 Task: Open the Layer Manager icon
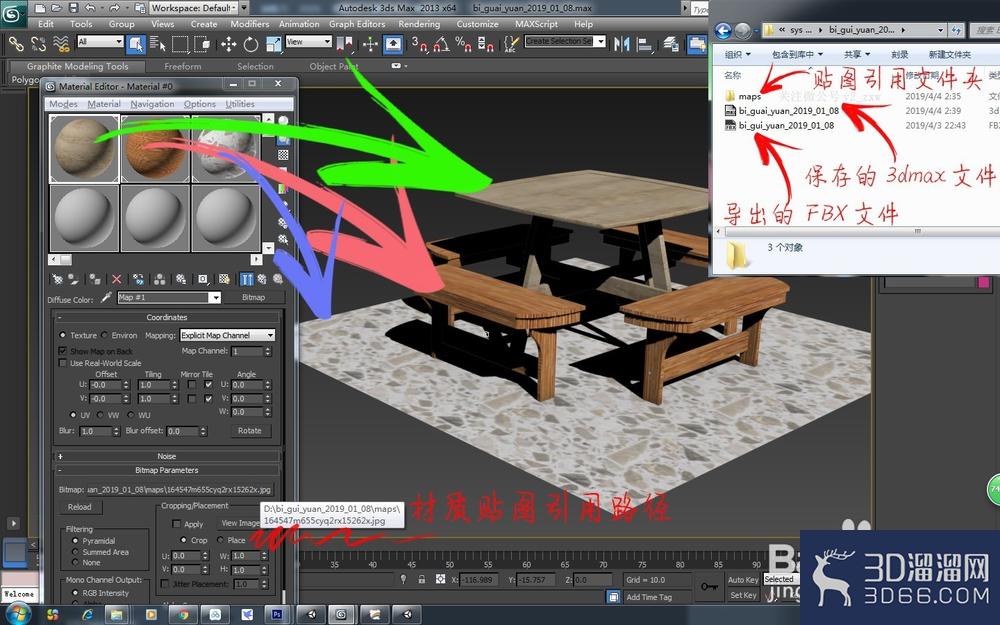click(x=670, y=43)
